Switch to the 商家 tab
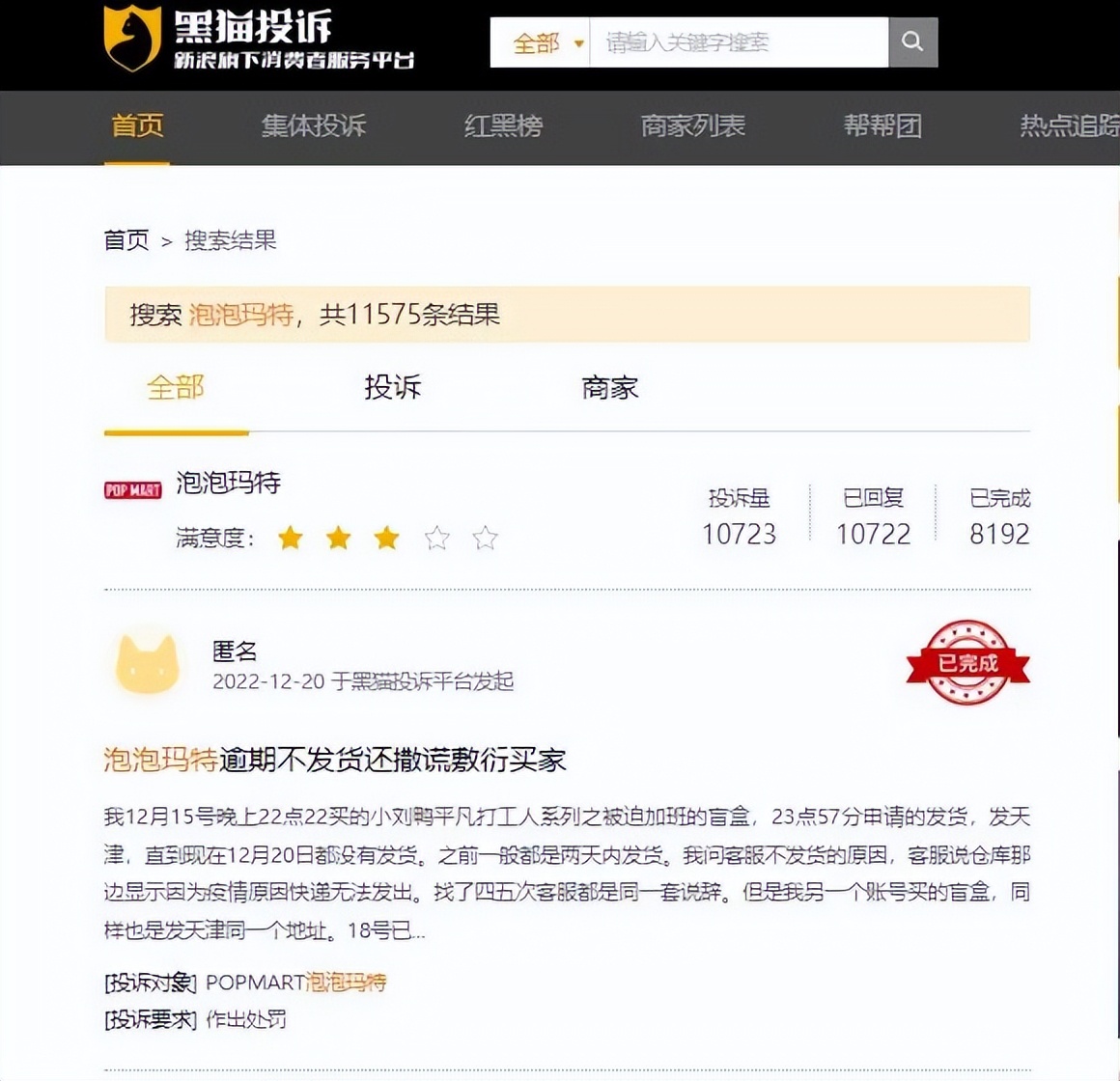 tap(611, 388)
